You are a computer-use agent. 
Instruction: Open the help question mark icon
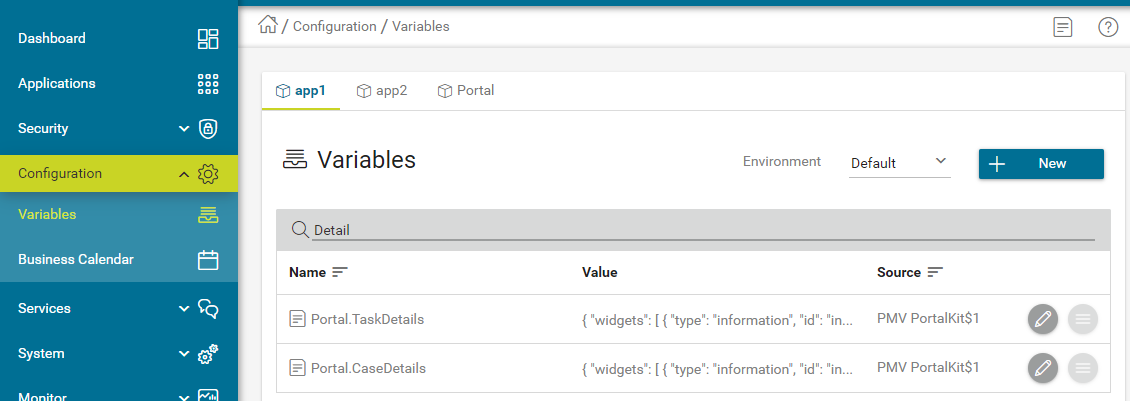point(1107,27)
